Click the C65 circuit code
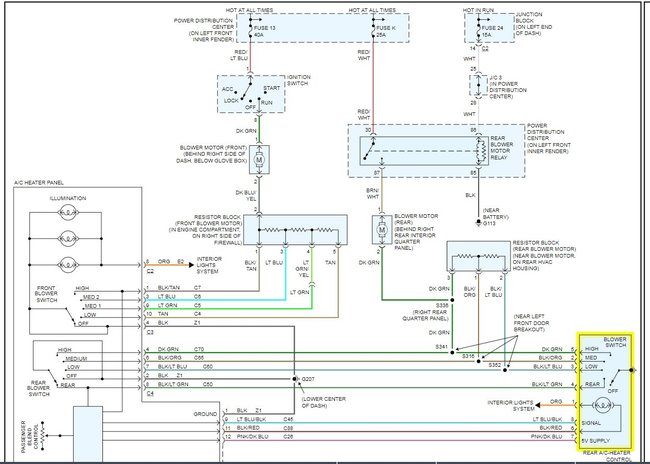This screenshot has width=650, height=464. [x=199, y=358]
